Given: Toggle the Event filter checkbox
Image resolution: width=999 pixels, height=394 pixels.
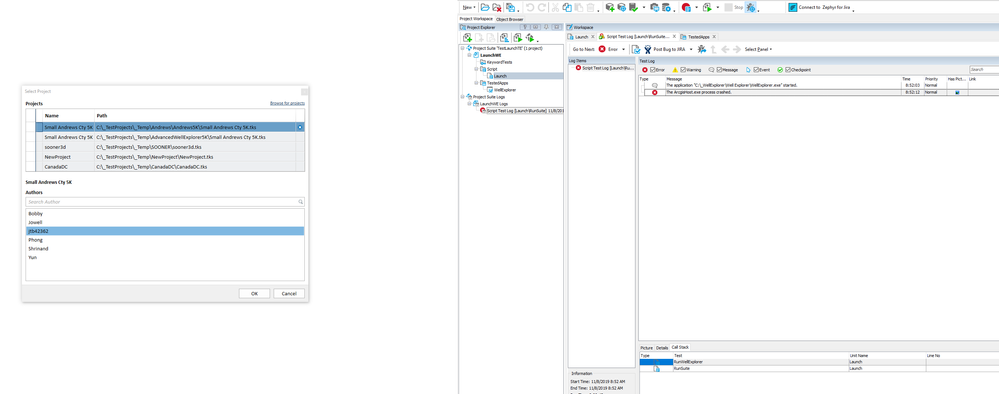Looking at the screenshot, I should 756,69.
